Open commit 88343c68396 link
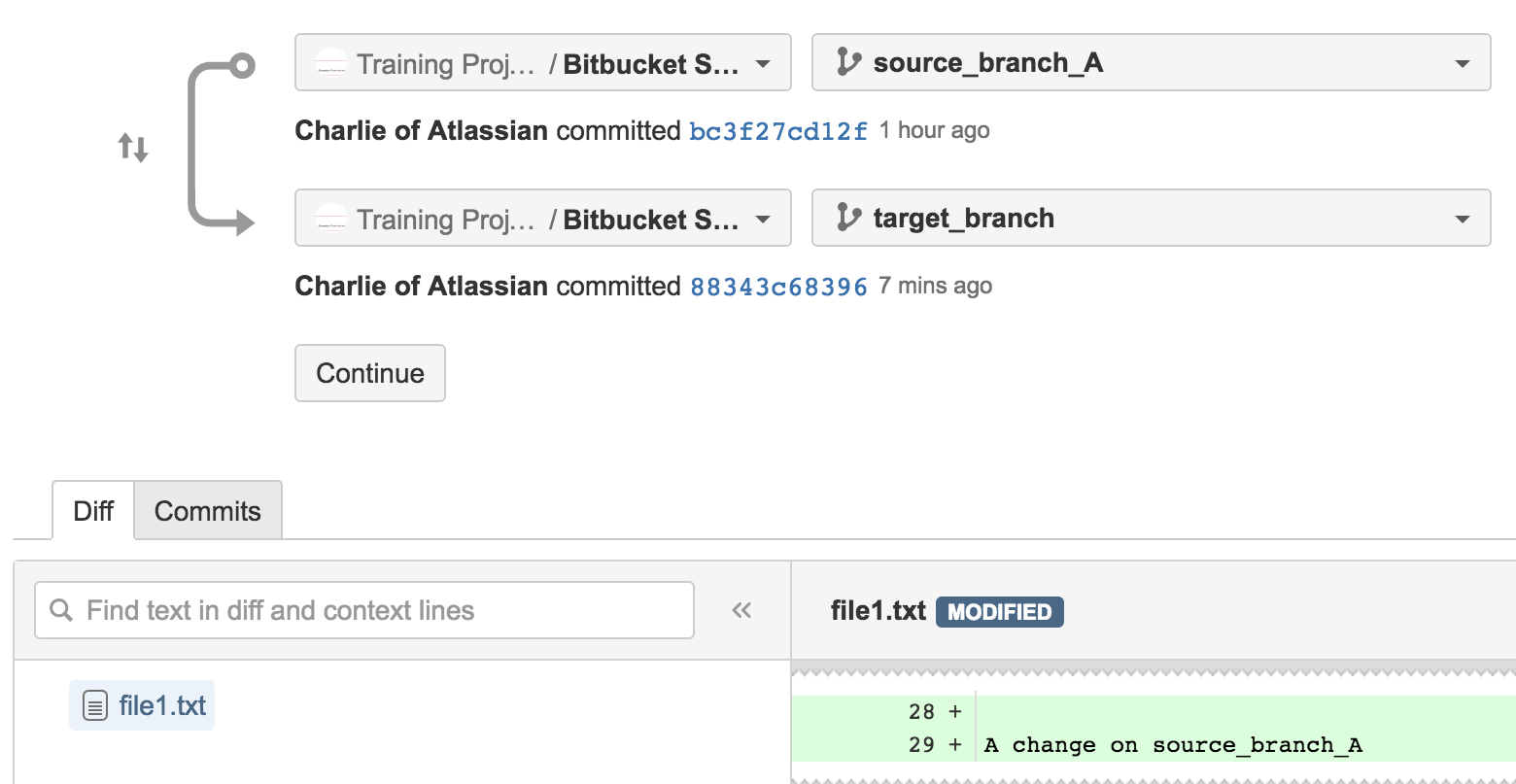This screenshot has width=1516, height=784. [778, 287]
